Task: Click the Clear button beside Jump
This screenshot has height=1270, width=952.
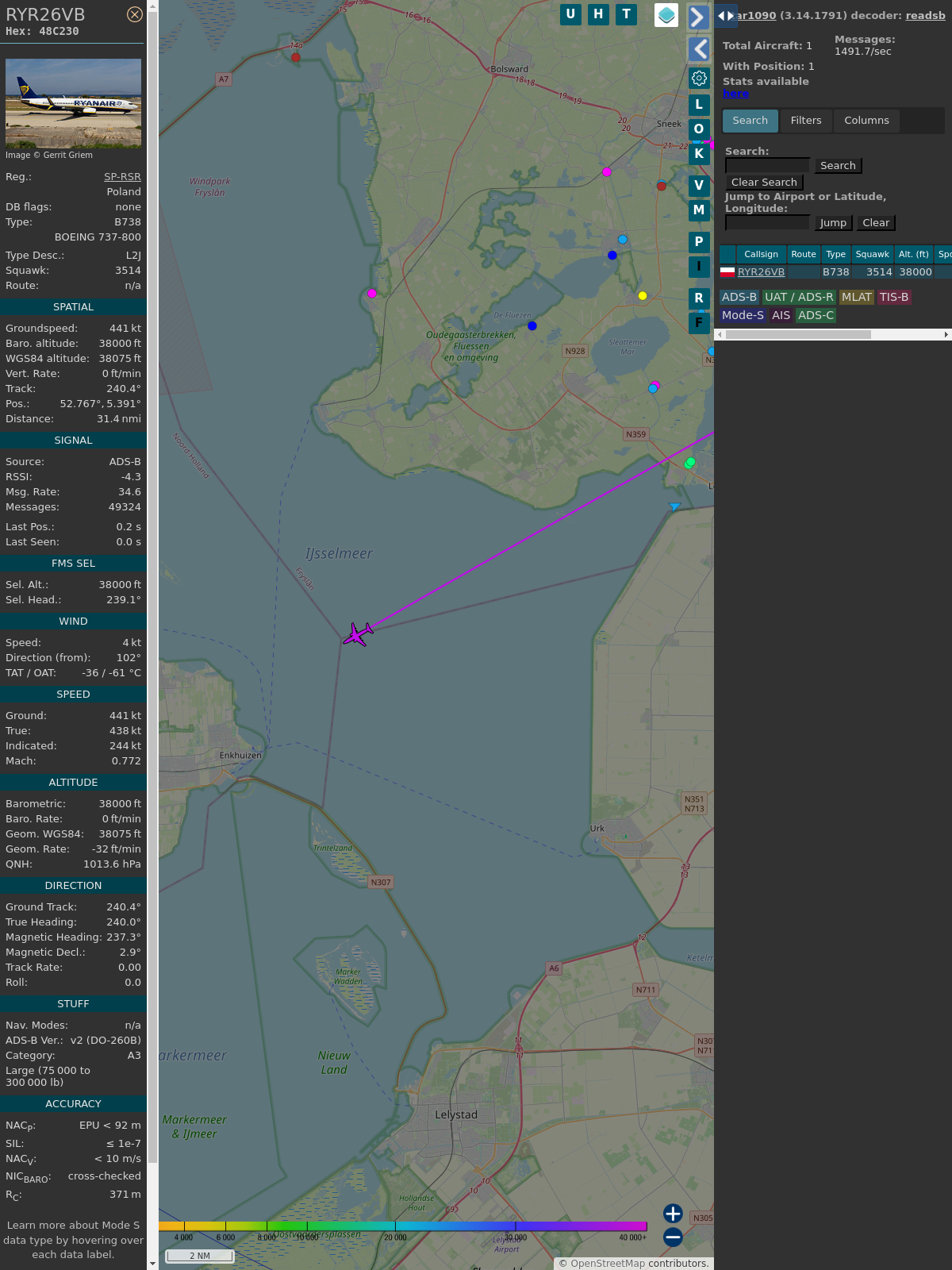Action: pyautogui.click(x=876, y=223)
